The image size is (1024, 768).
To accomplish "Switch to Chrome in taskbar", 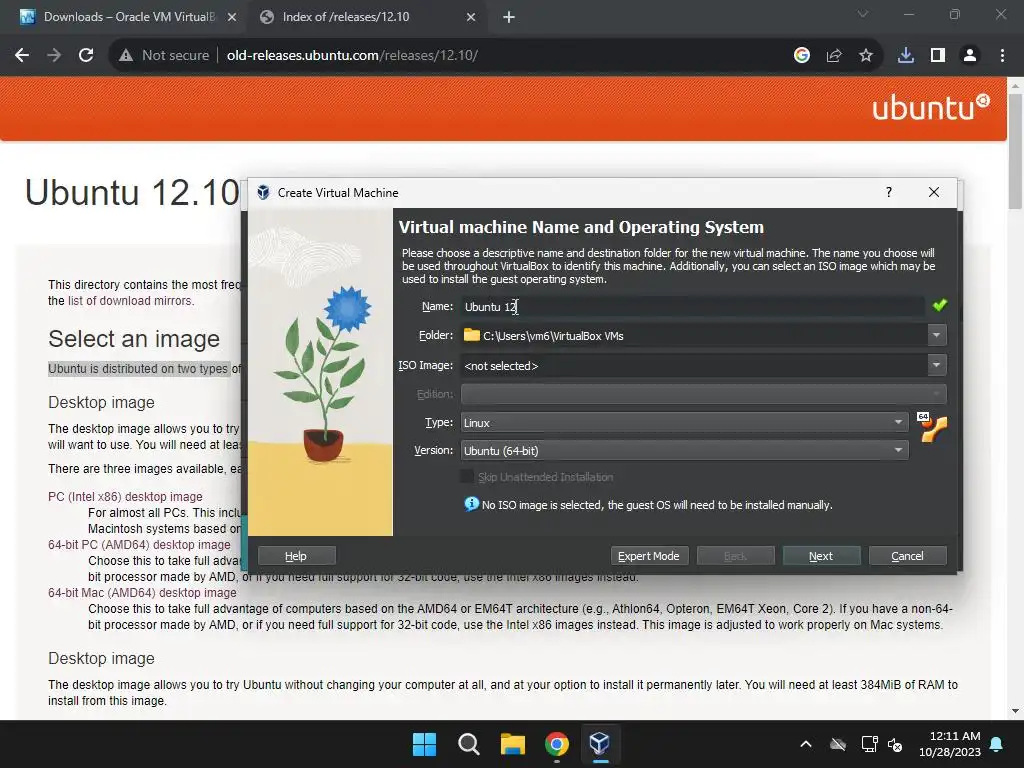I will click(x=556, y=744).
